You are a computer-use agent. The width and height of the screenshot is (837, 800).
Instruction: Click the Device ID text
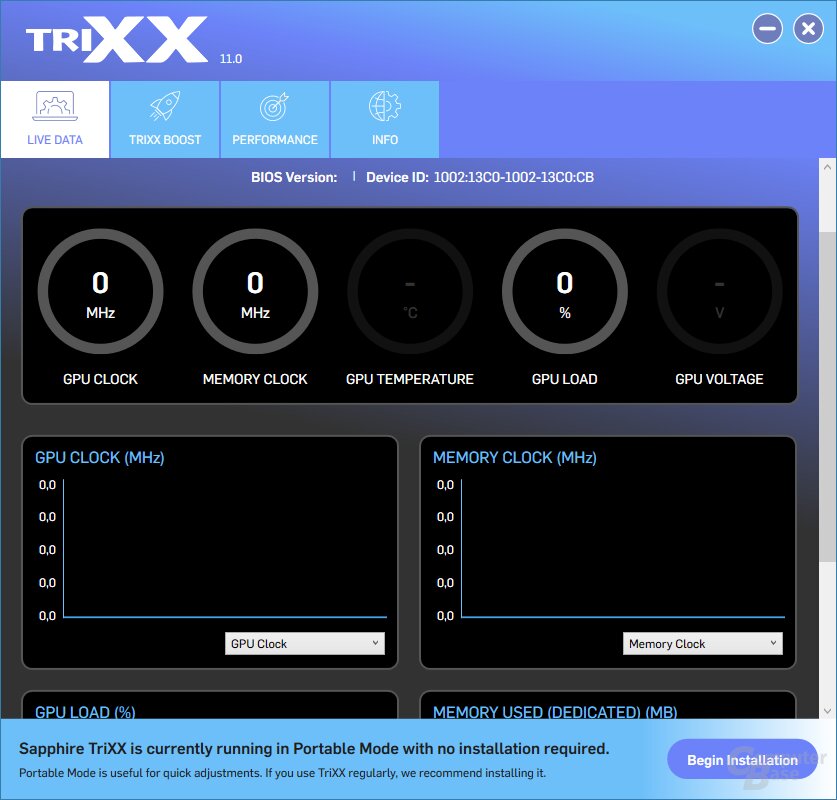(x=479, y=176)
